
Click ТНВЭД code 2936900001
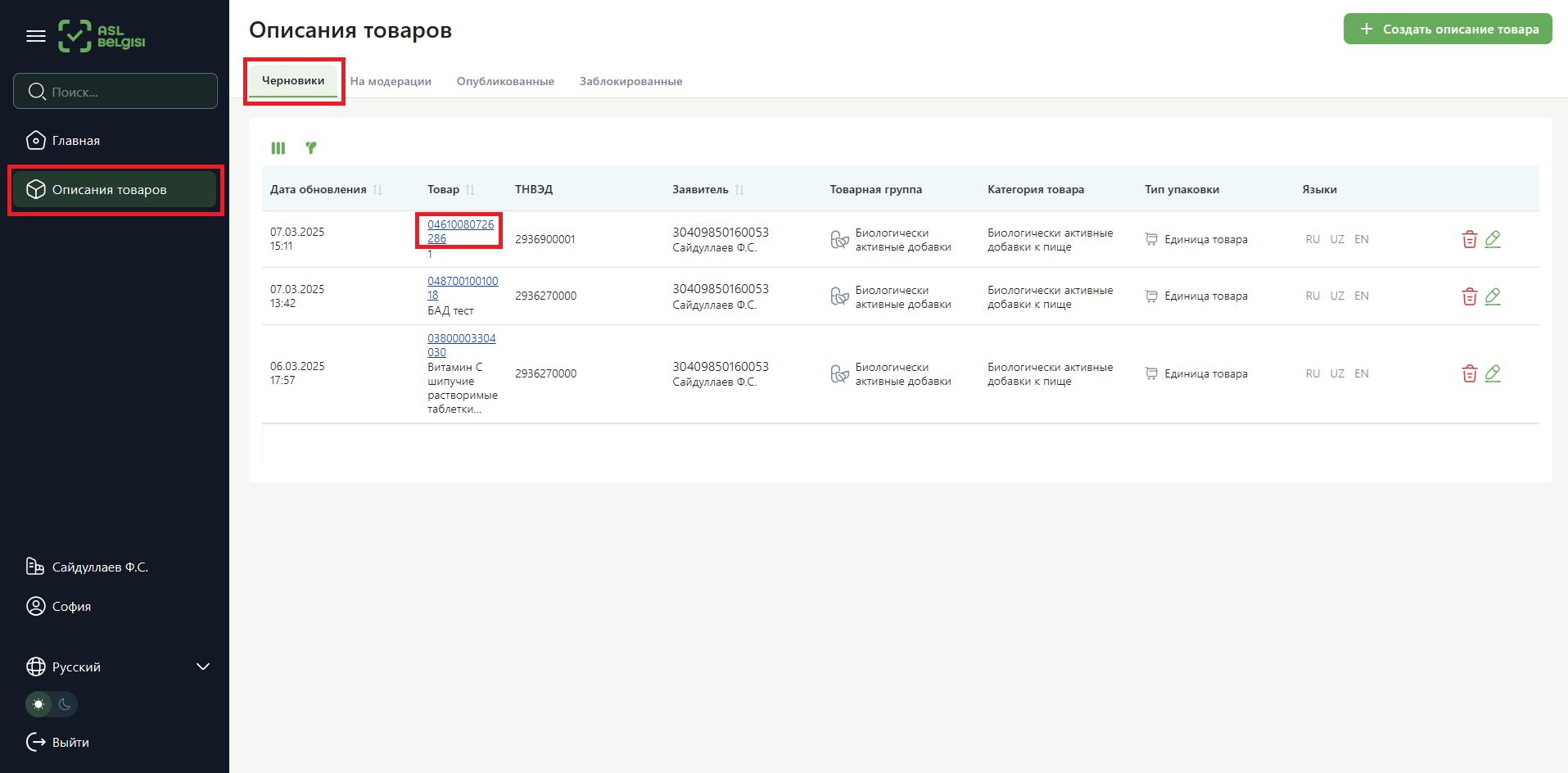coord(545,239)
